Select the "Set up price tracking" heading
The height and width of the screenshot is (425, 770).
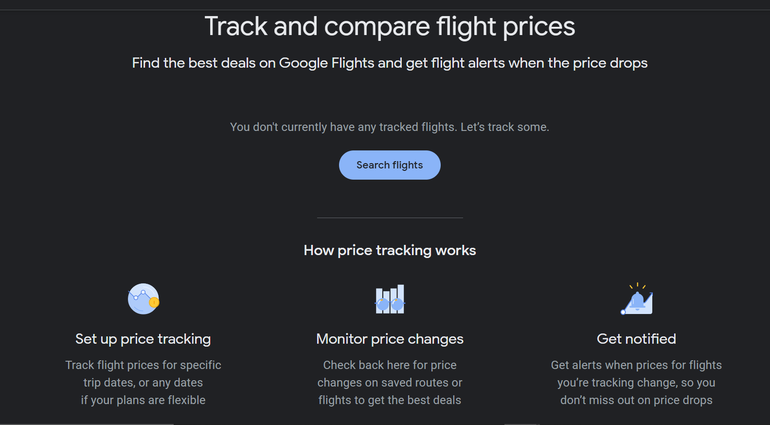(x=143, y=339)
